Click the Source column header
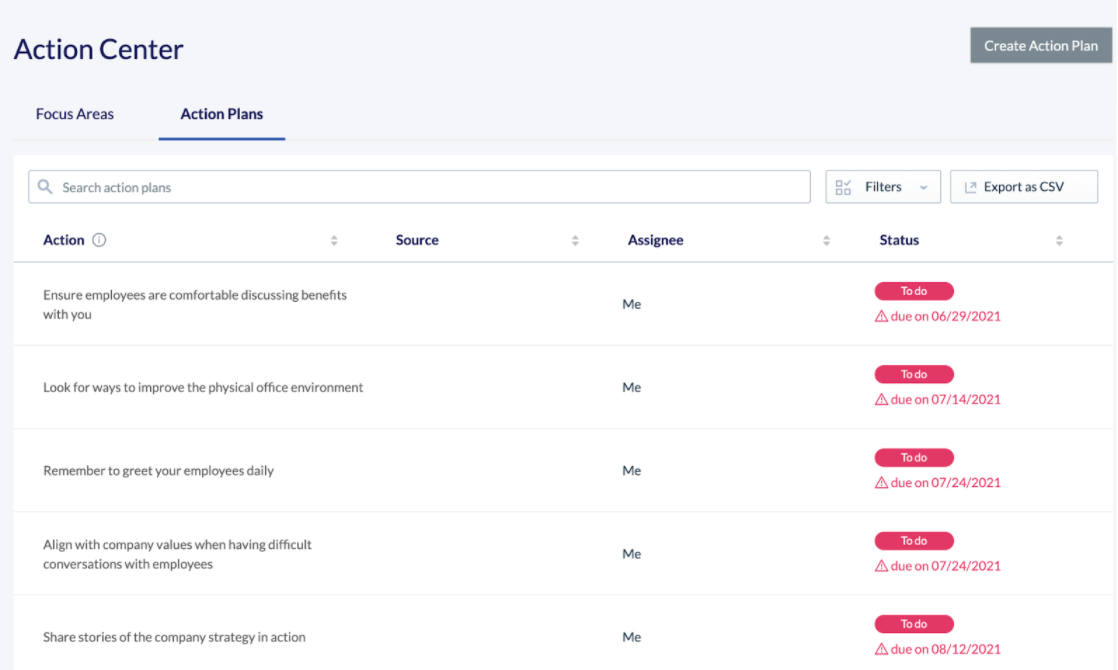 tap(417, 240)
